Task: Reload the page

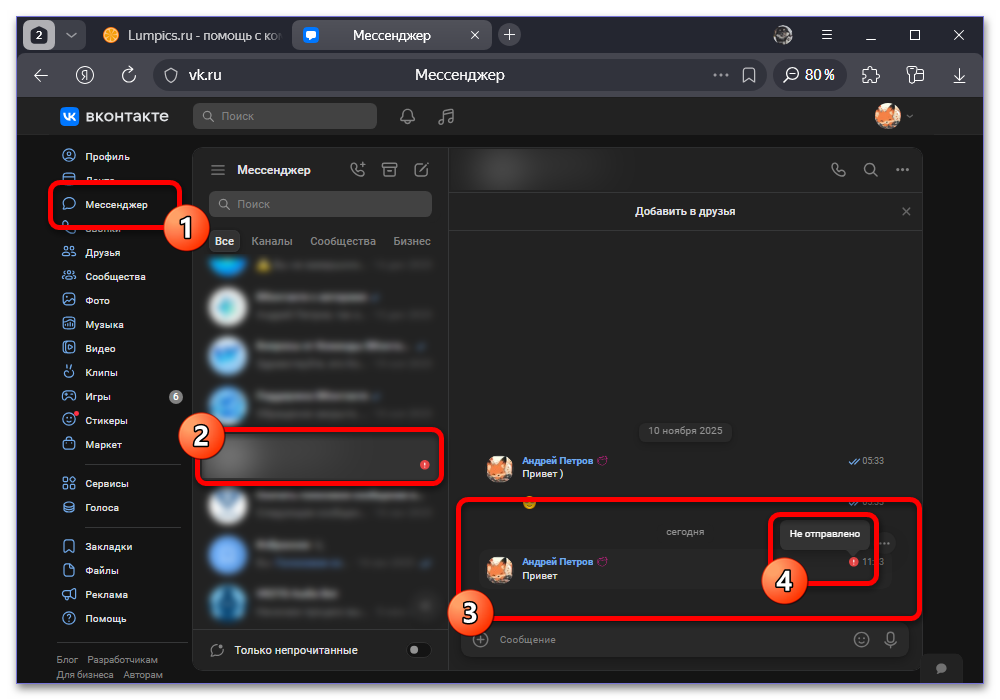Action: 129,75
